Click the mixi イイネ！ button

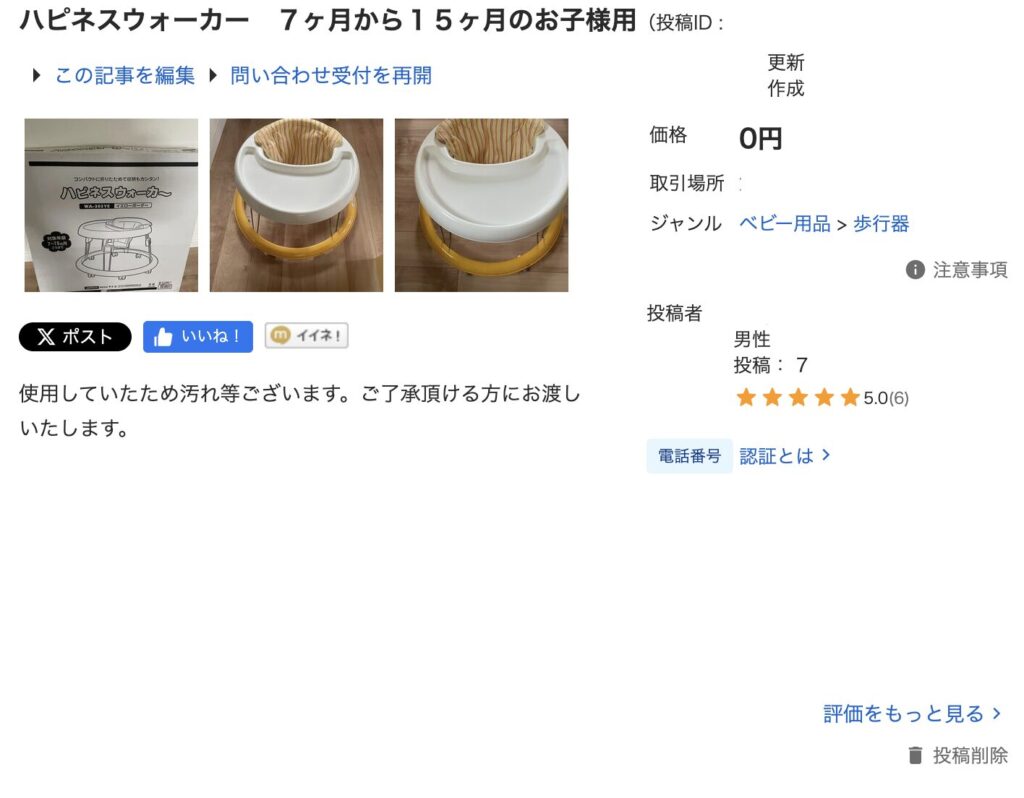(x=306, y=336)
